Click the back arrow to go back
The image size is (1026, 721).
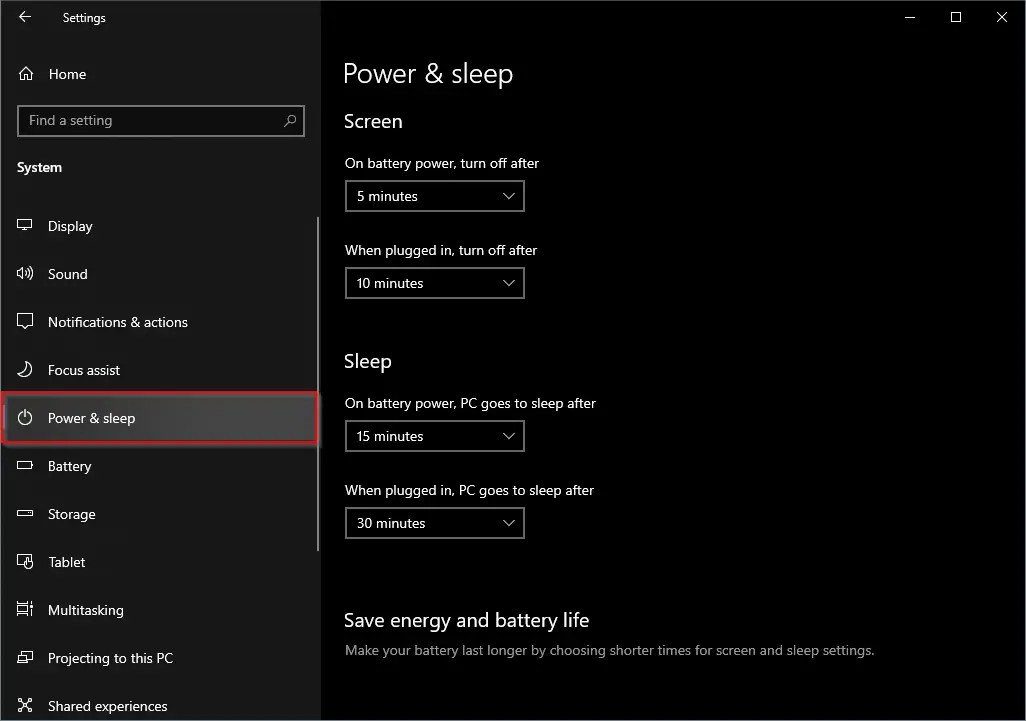24,17
